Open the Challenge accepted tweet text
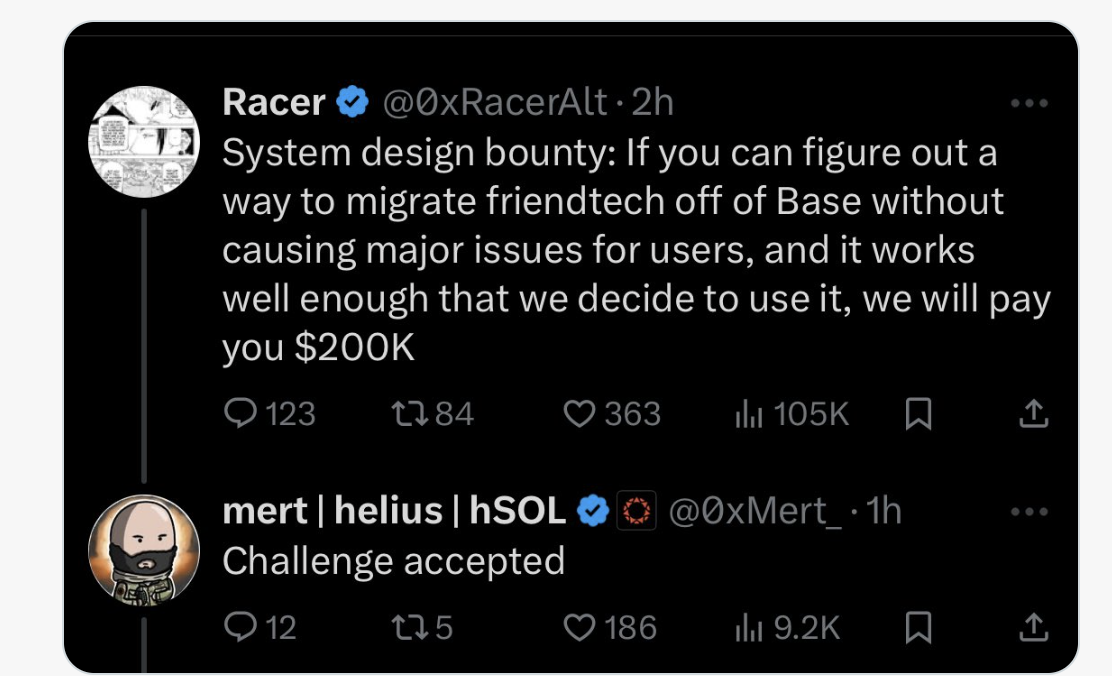 pyautogui.click(x=393, y=560)
